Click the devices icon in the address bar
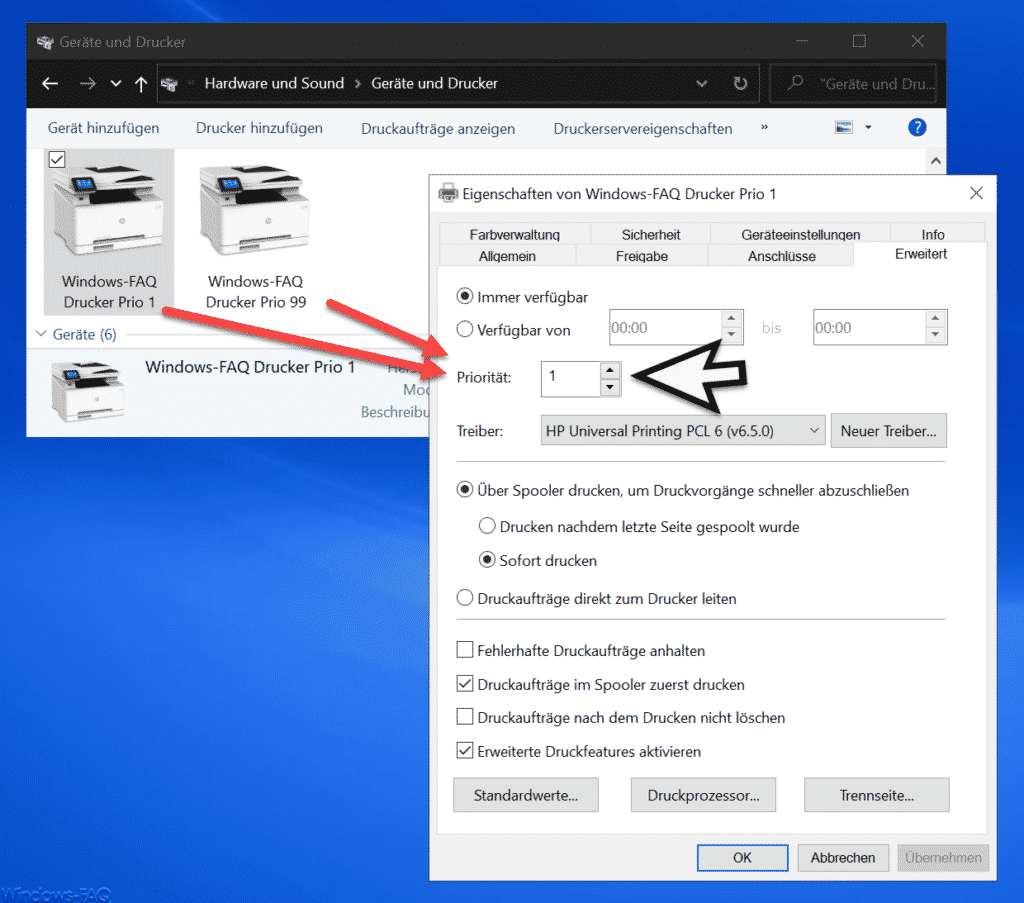Viewport: 1024px width, 903px height. click(x=169, y=84)
